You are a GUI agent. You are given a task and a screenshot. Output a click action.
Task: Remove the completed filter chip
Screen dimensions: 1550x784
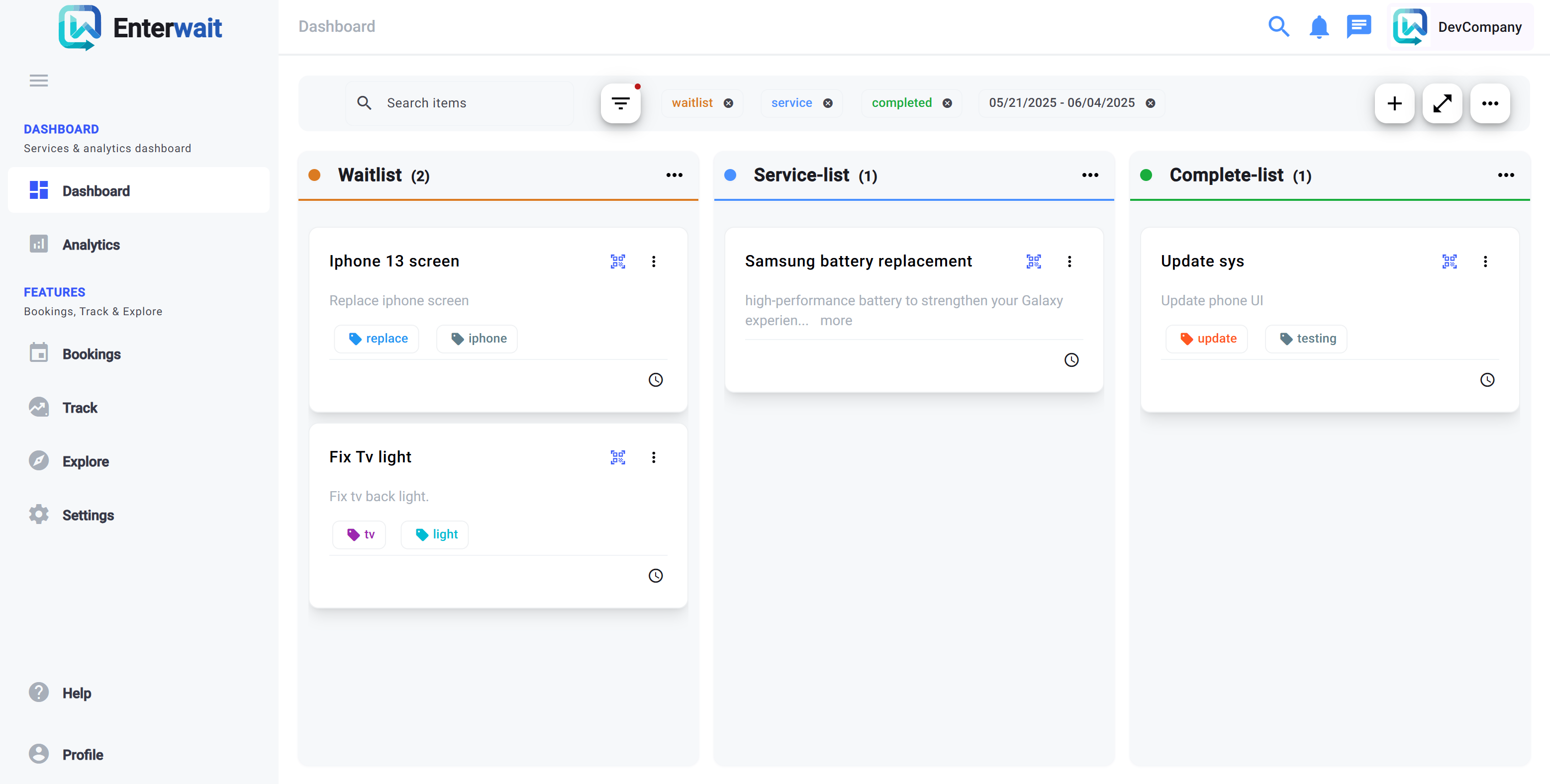coord(947,103)
